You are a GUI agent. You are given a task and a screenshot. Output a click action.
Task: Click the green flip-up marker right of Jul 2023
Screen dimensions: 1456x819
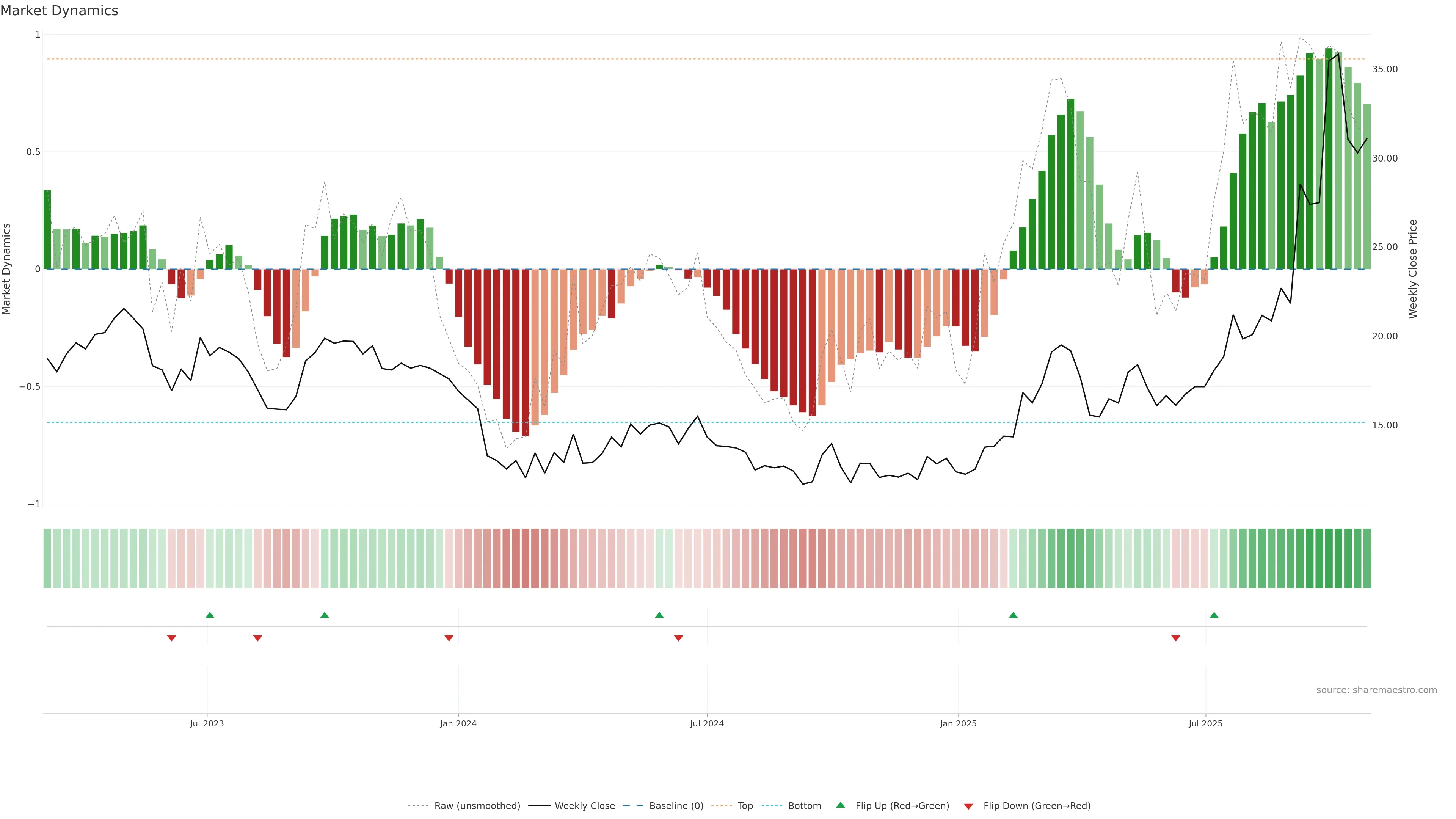coord(210,615)
